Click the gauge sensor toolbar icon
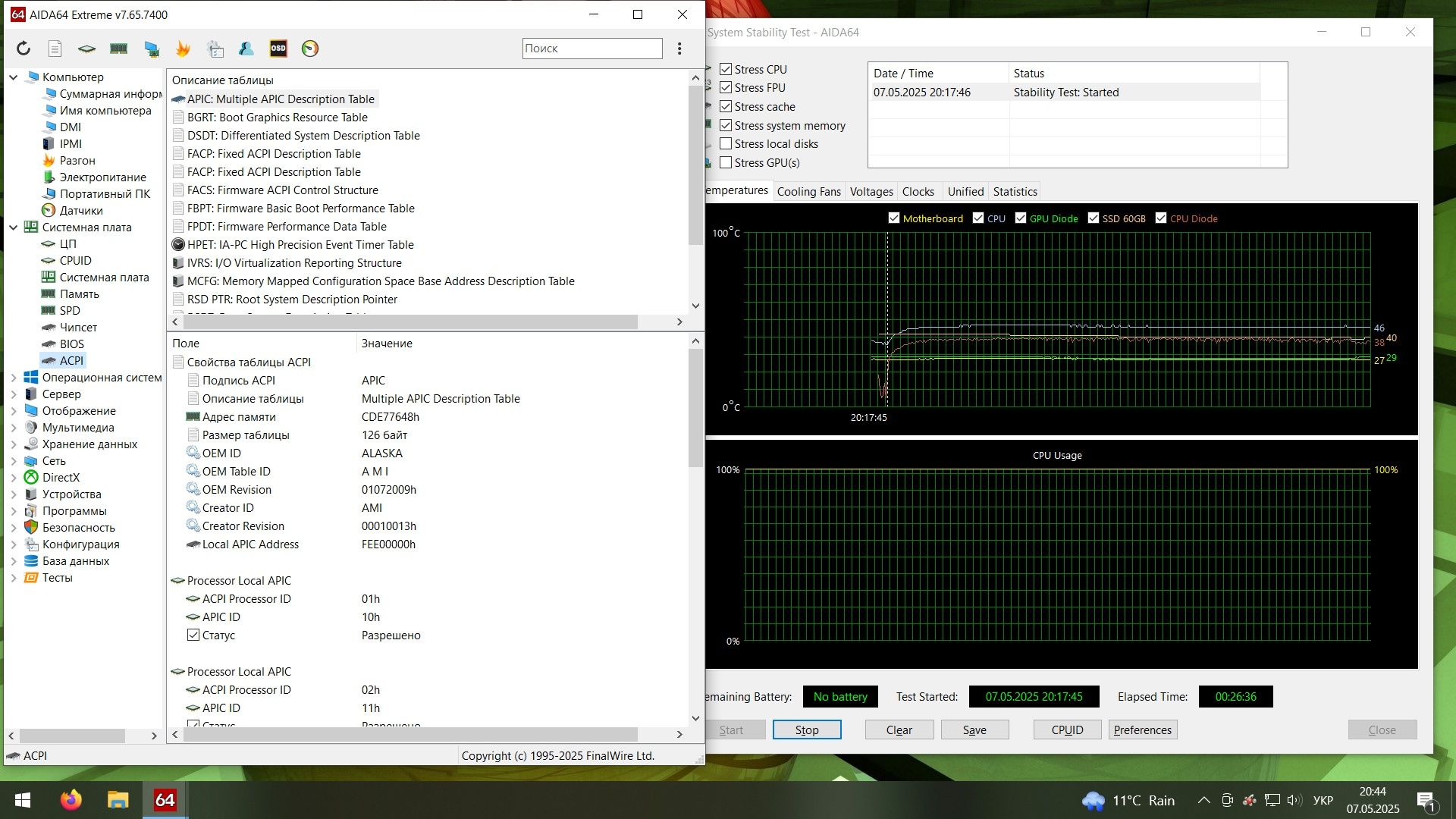Viewport: 1456px width, 819px height. (309, 49)
